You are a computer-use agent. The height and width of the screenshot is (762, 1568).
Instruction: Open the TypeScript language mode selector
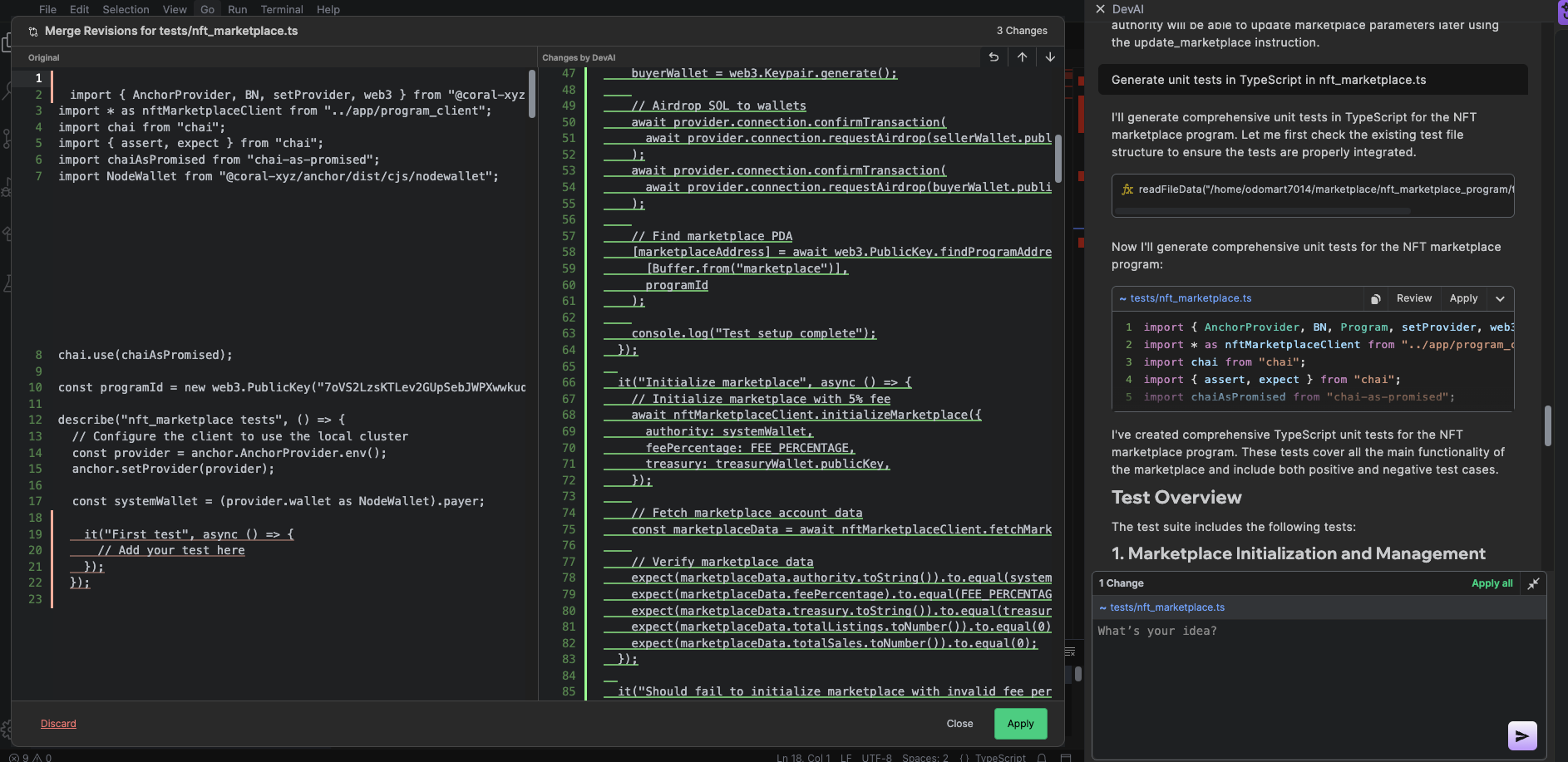[1000, 757]
